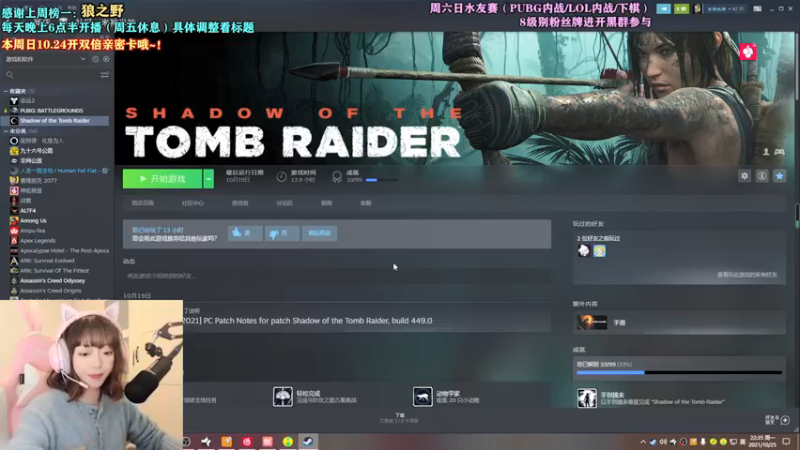Click the ready-to-play filter icon in sidebar

[106, 59]
